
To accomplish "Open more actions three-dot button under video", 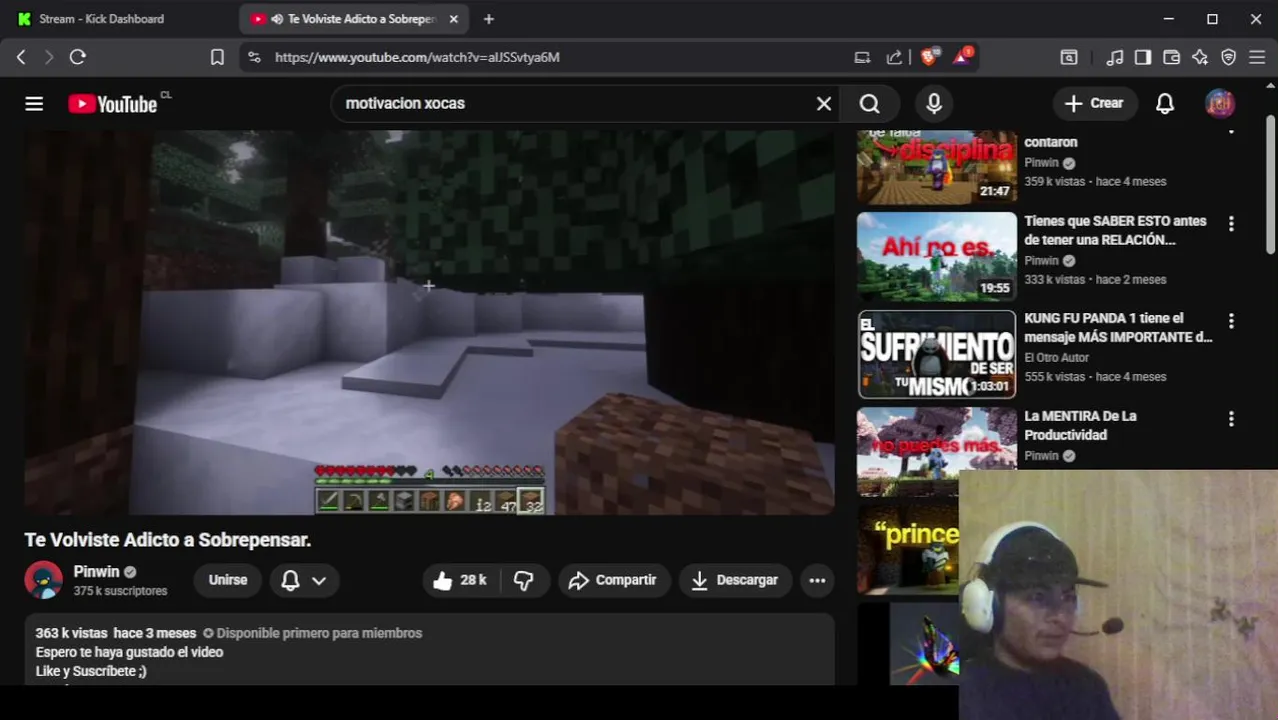I will click(817, 580).
